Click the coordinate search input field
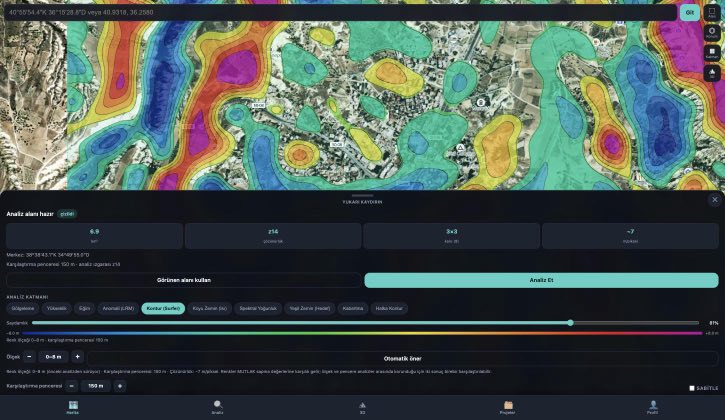725x420 pixels. pos(340,12)
